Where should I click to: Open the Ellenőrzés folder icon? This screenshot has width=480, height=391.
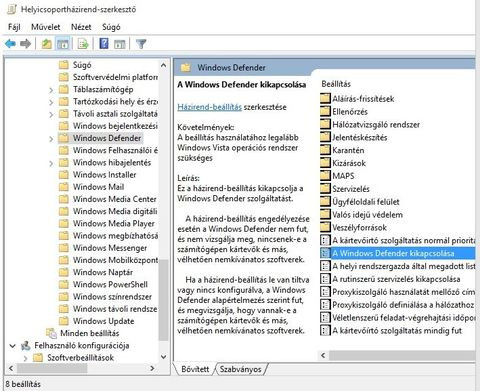coord(325,111)
